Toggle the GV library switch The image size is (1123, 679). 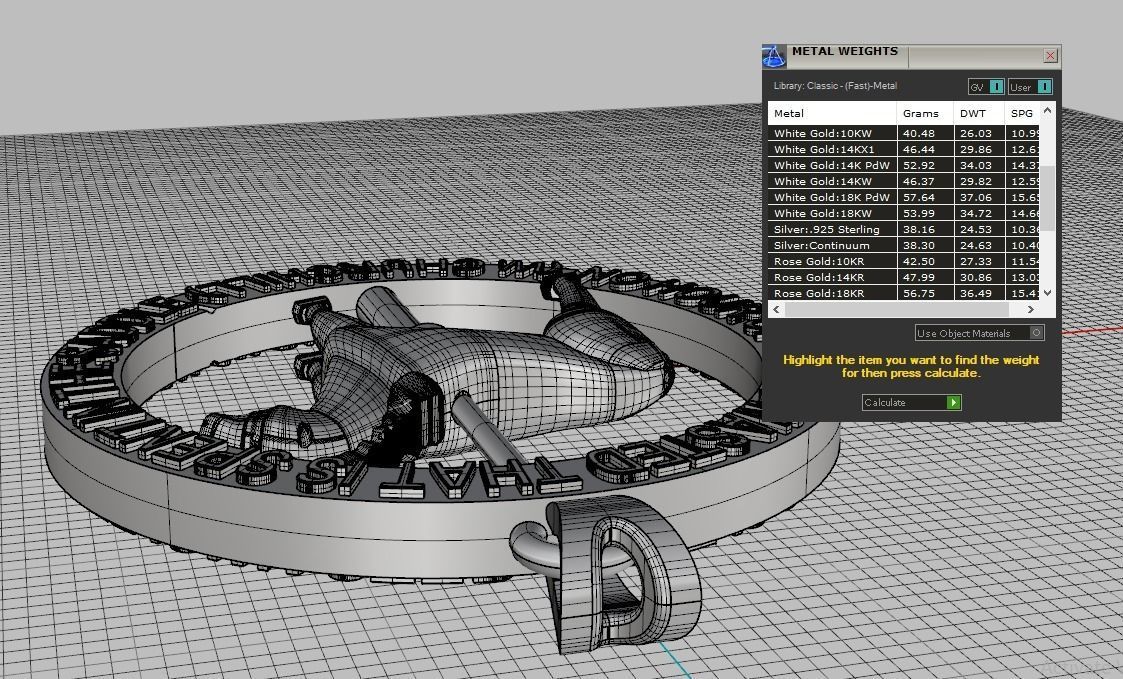point(986,87)
